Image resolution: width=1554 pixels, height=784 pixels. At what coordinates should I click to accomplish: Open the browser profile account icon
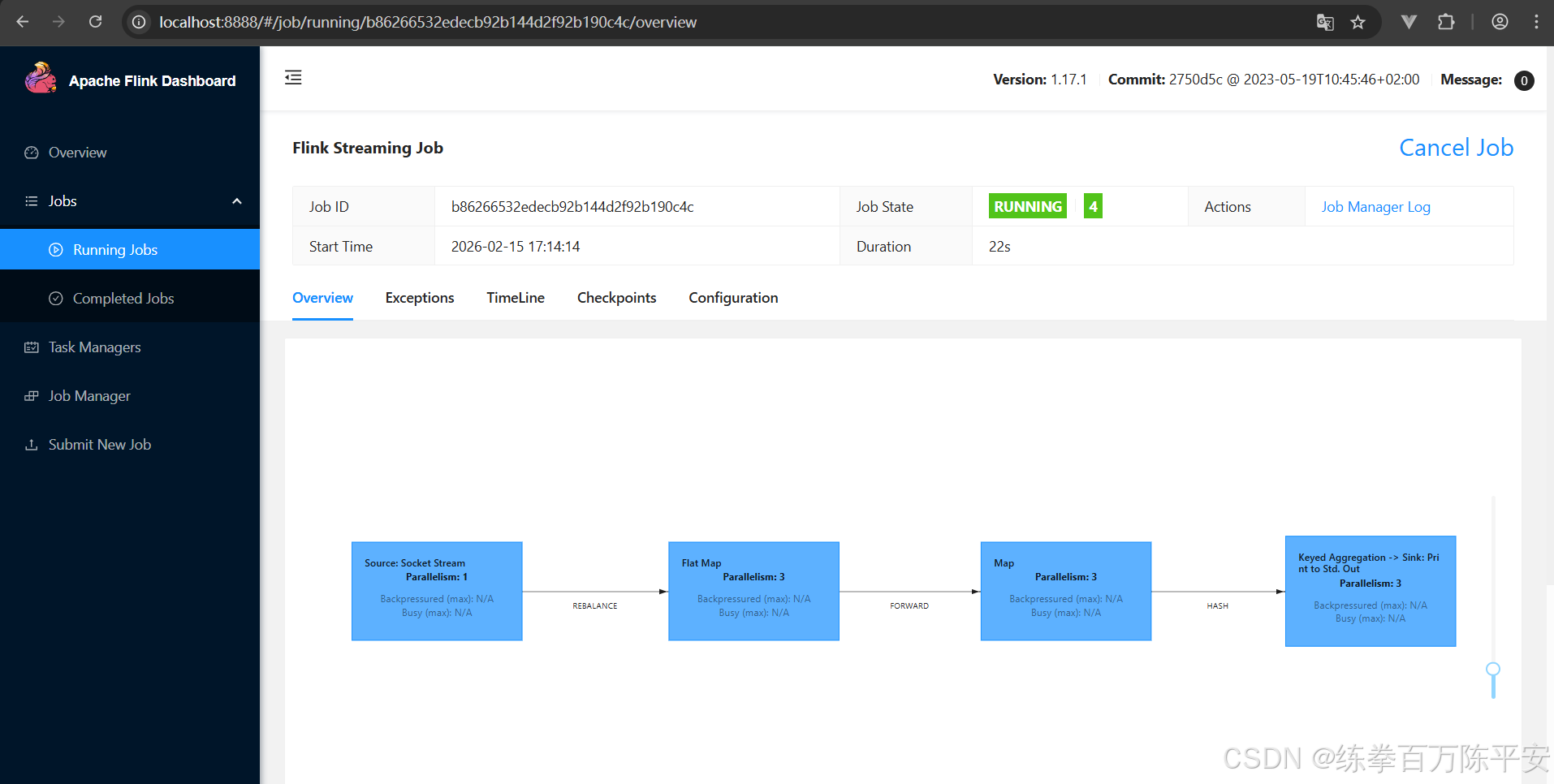tap(1500, 22)
